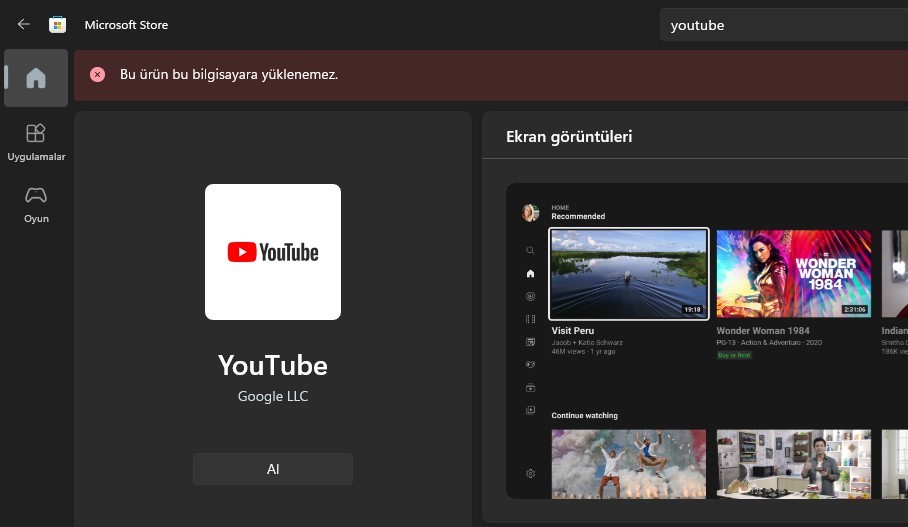908x527 pixels.
Task: Click the Wonder Woman 1984 thumbnail
Action: pos(793,273)
